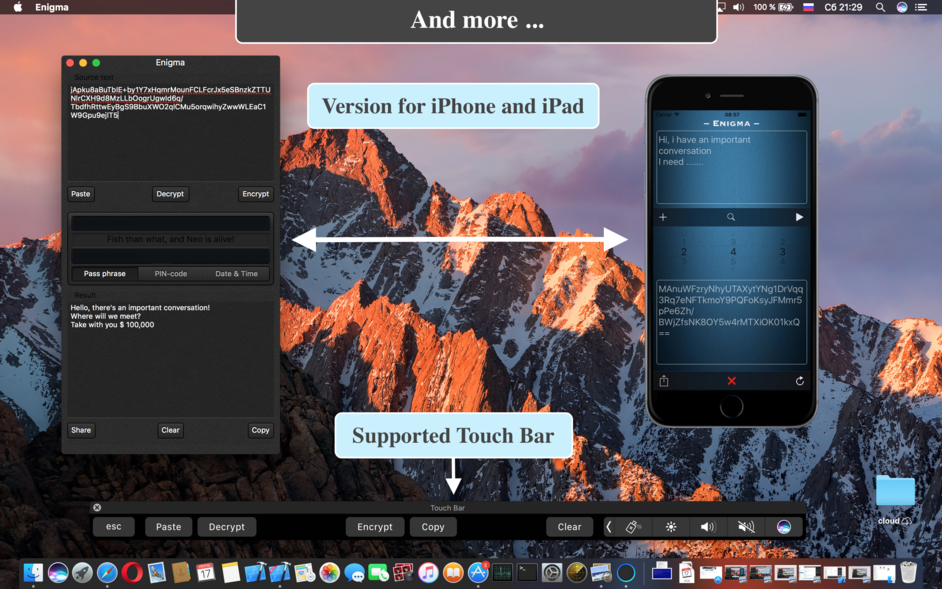Open Terminal from the Dock
This screenshot has width=942, height=589.
pos(527,573)
